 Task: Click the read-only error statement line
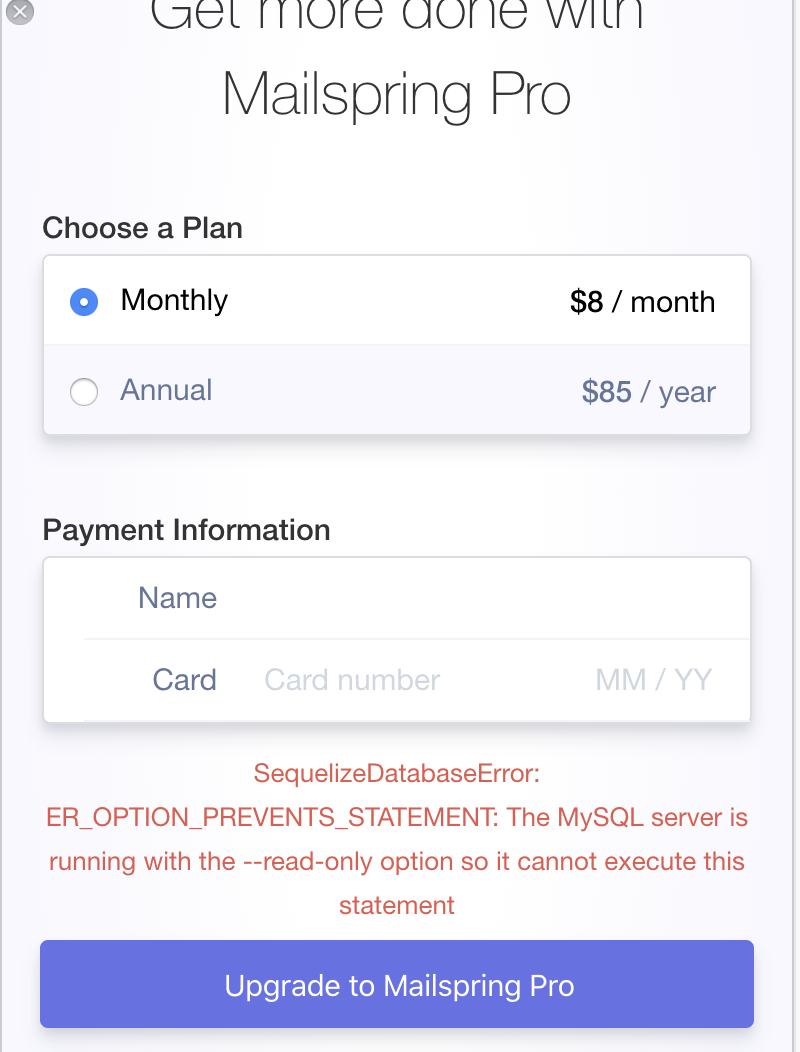click(x=396, y=861)
